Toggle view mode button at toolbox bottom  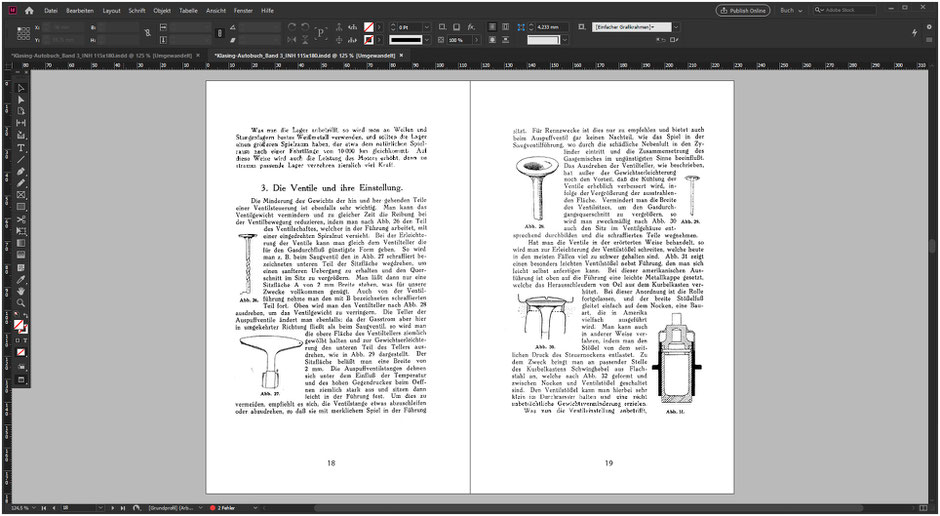point(21,380)
